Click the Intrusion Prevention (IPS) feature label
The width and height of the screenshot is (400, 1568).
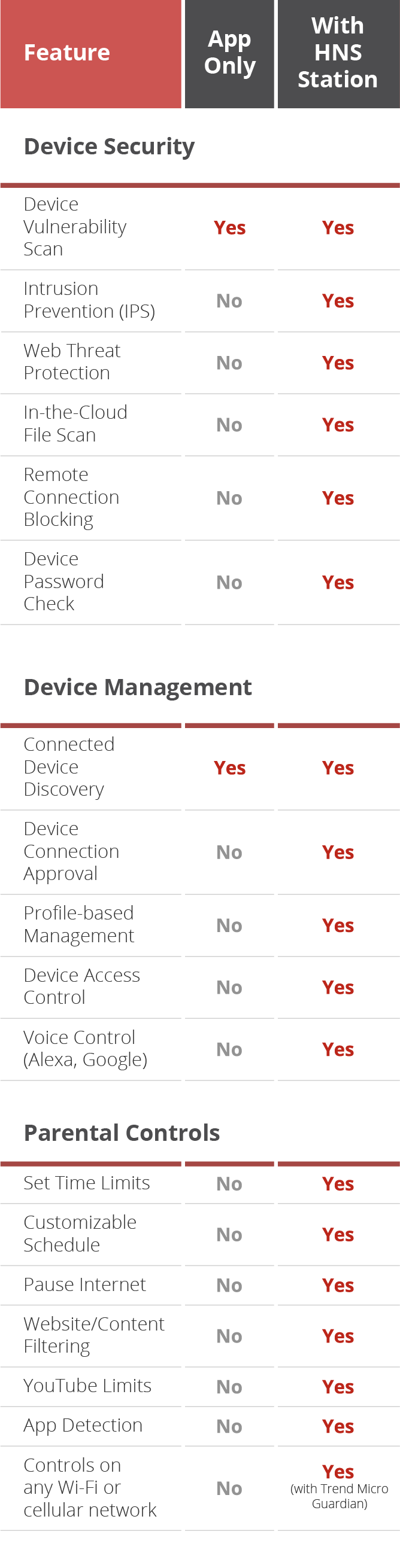89,300
